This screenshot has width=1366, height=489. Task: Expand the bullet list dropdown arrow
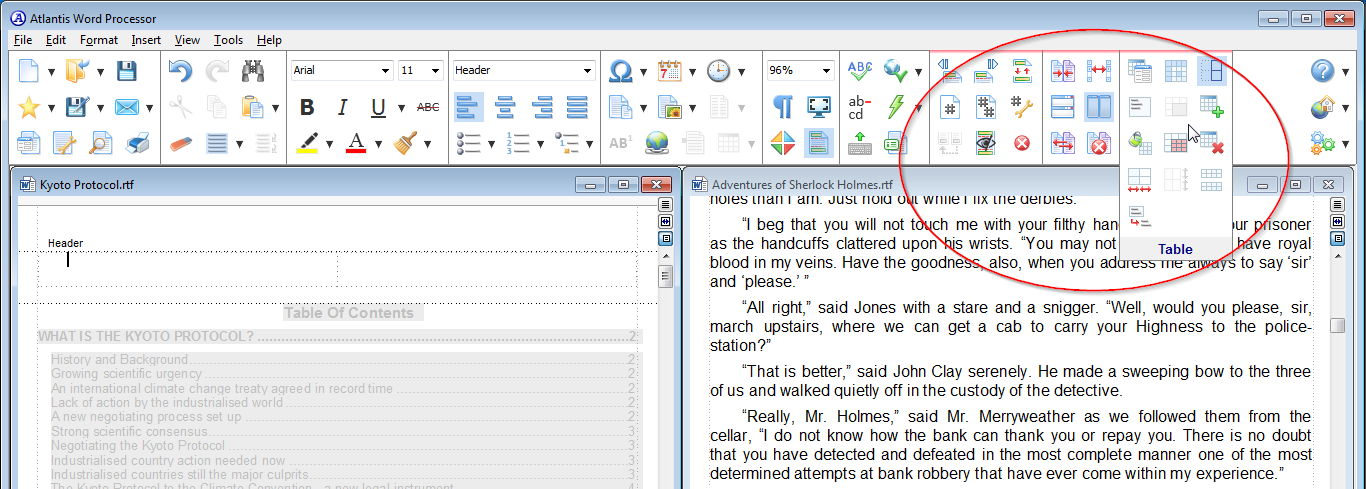coord(491,144)
